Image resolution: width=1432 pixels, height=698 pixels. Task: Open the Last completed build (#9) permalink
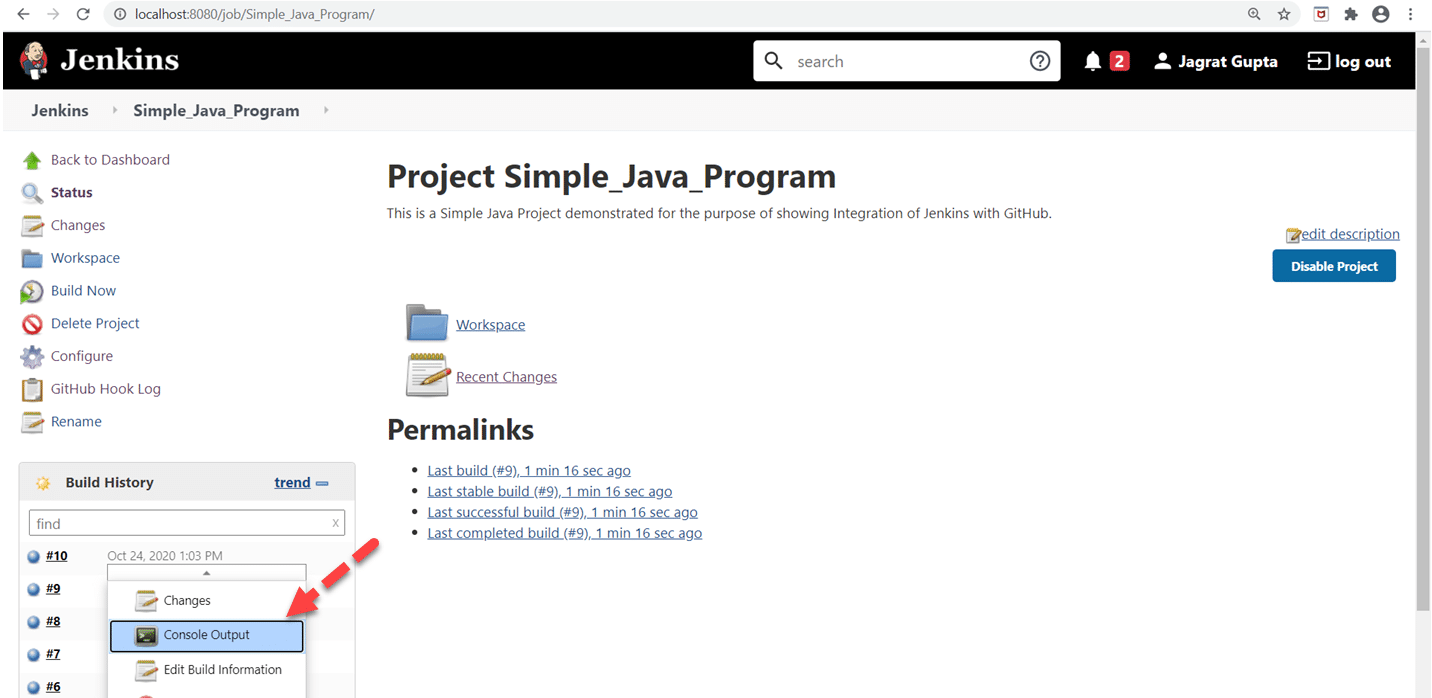[564, 533]
